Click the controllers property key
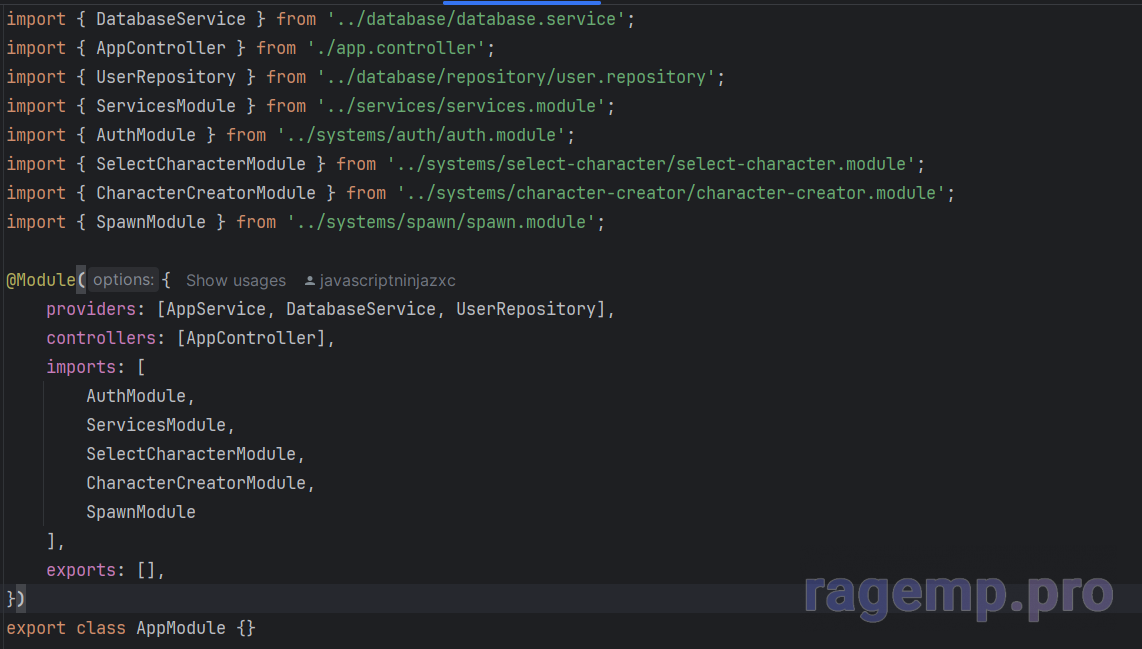Screen dimensions: 1142x649 tap(101, 338)
